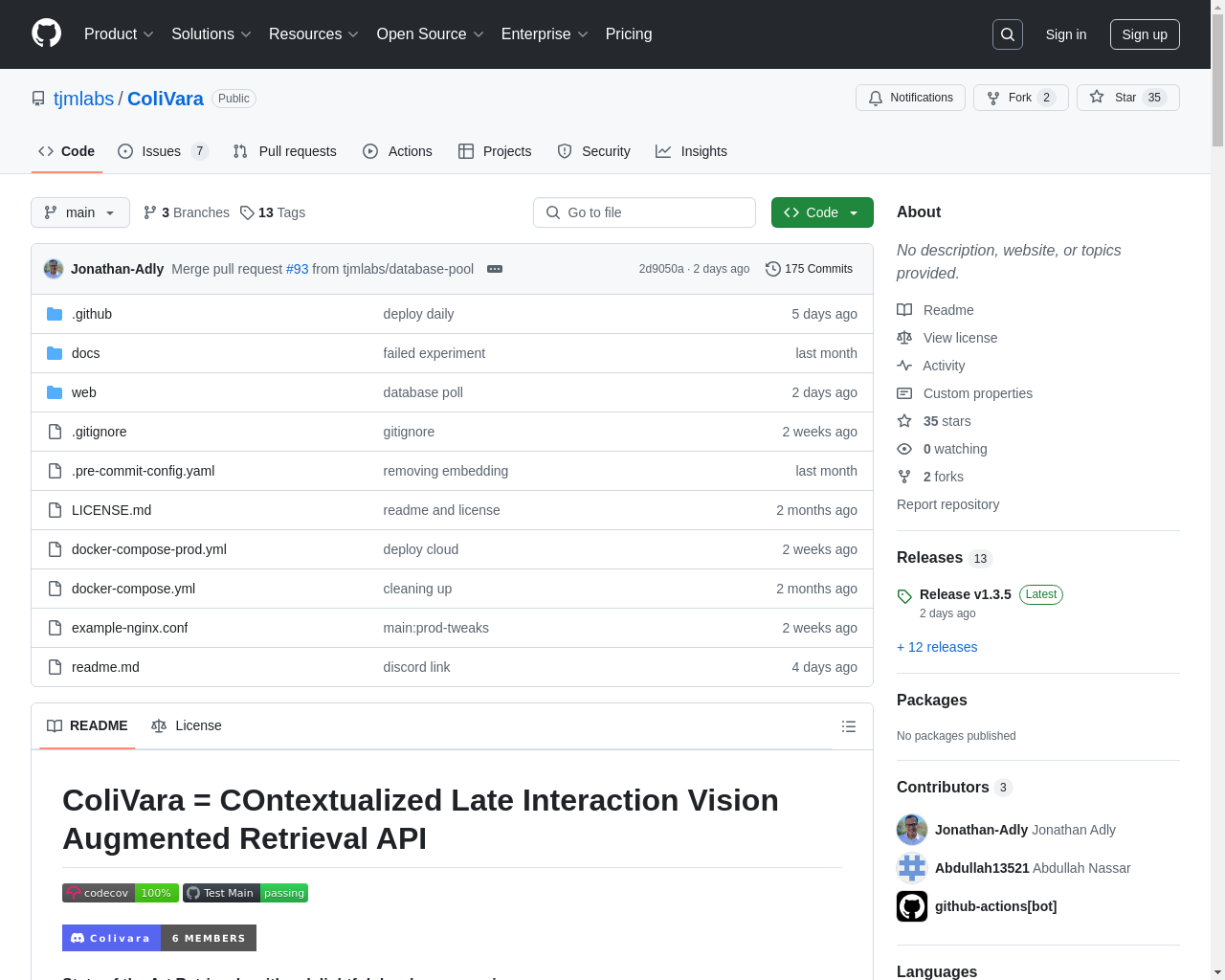Viewport: 1225px width, 980px height.
Task: Open example-nginx.conf file
Action: click(x=129, y=628)
